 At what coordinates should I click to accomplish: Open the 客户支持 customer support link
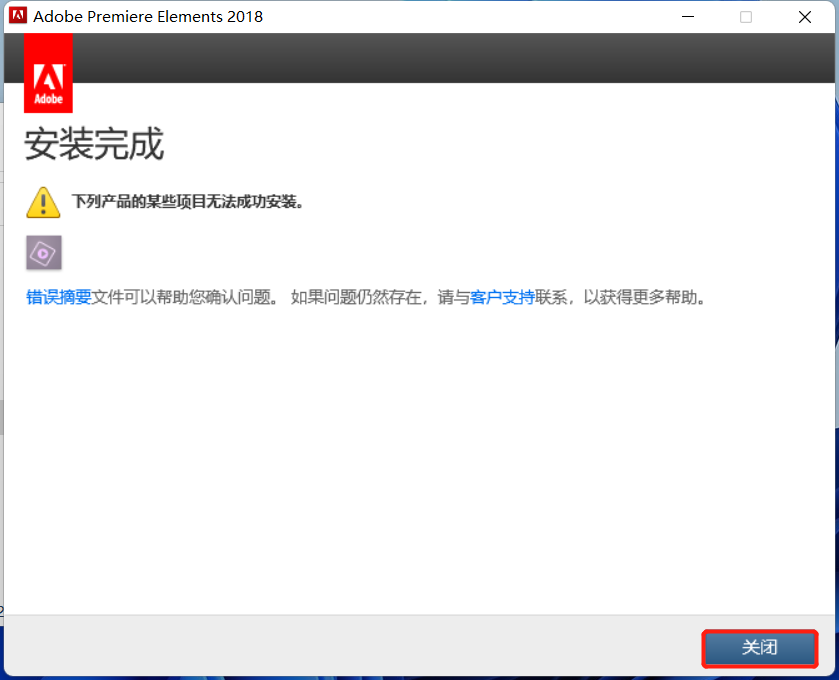502,297
